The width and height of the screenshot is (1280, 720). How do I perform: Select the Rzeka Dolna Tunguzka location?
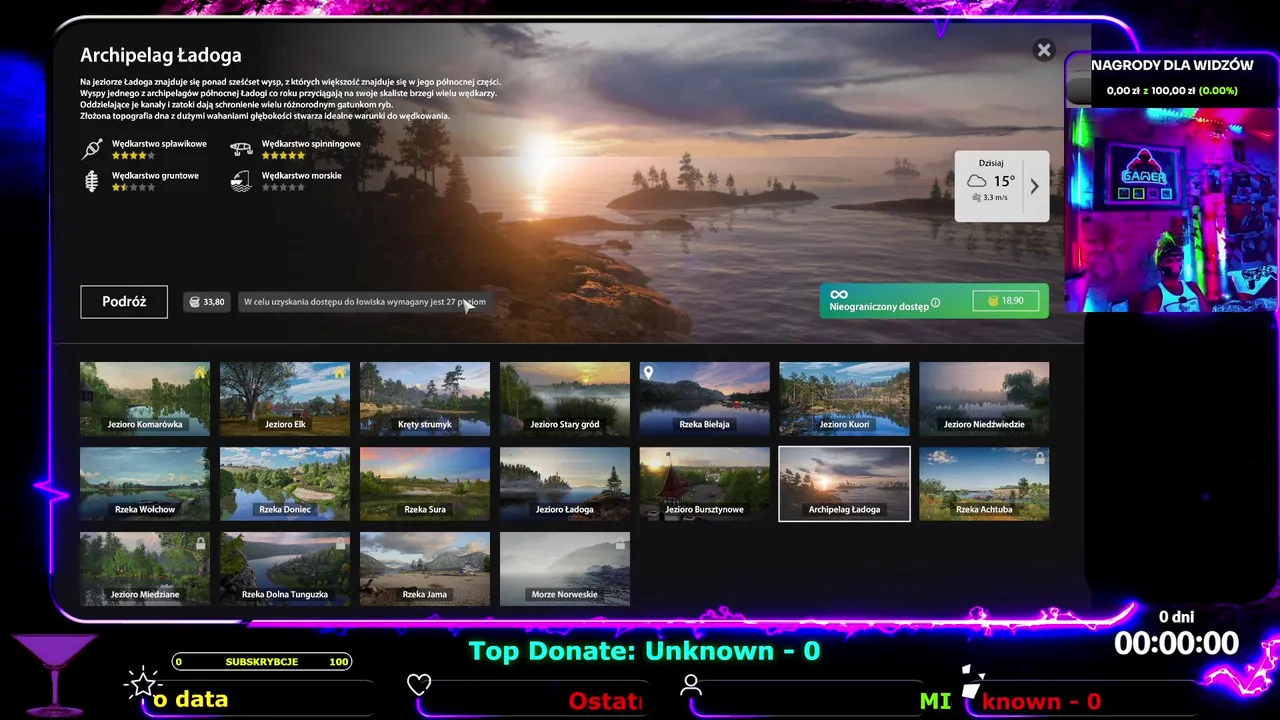pos(285,569)
